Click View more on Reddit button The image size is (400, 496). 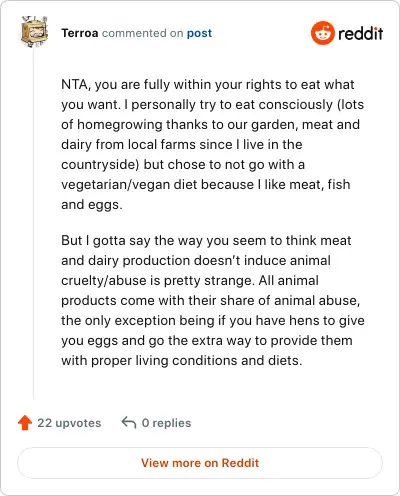200,463
